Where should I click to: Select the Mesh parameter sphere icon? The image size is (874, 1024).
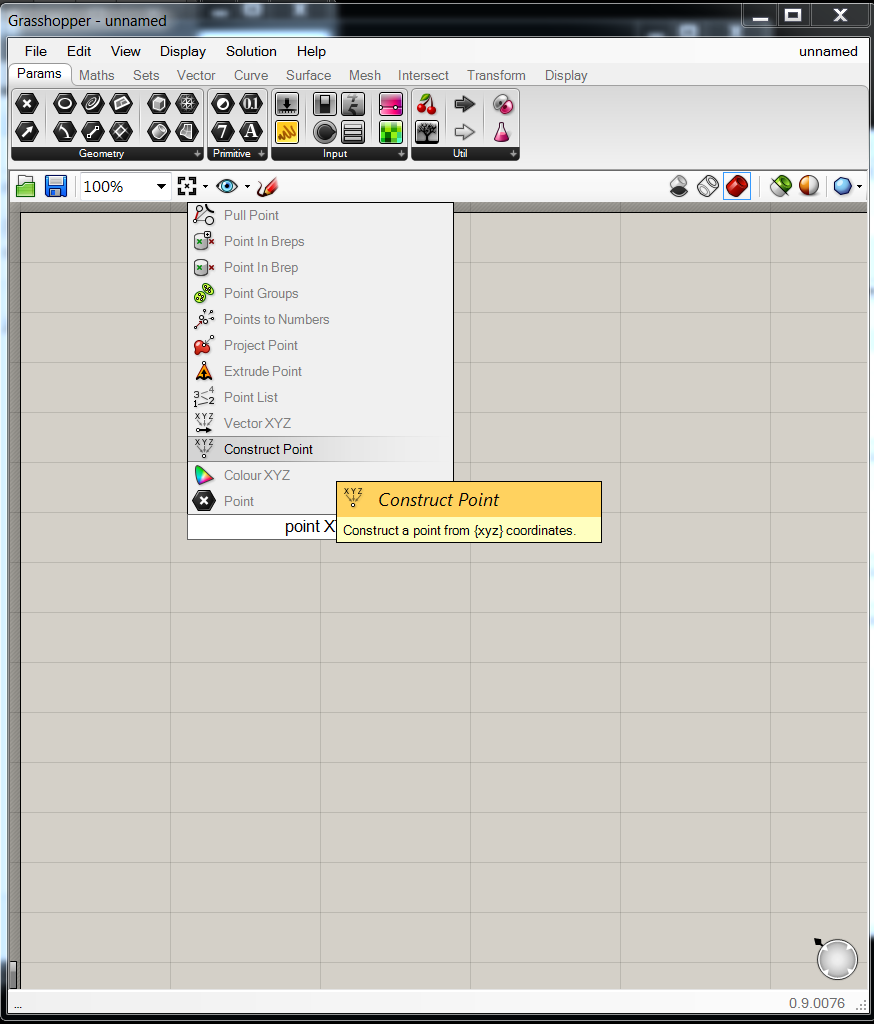click(x=187, y=104)
